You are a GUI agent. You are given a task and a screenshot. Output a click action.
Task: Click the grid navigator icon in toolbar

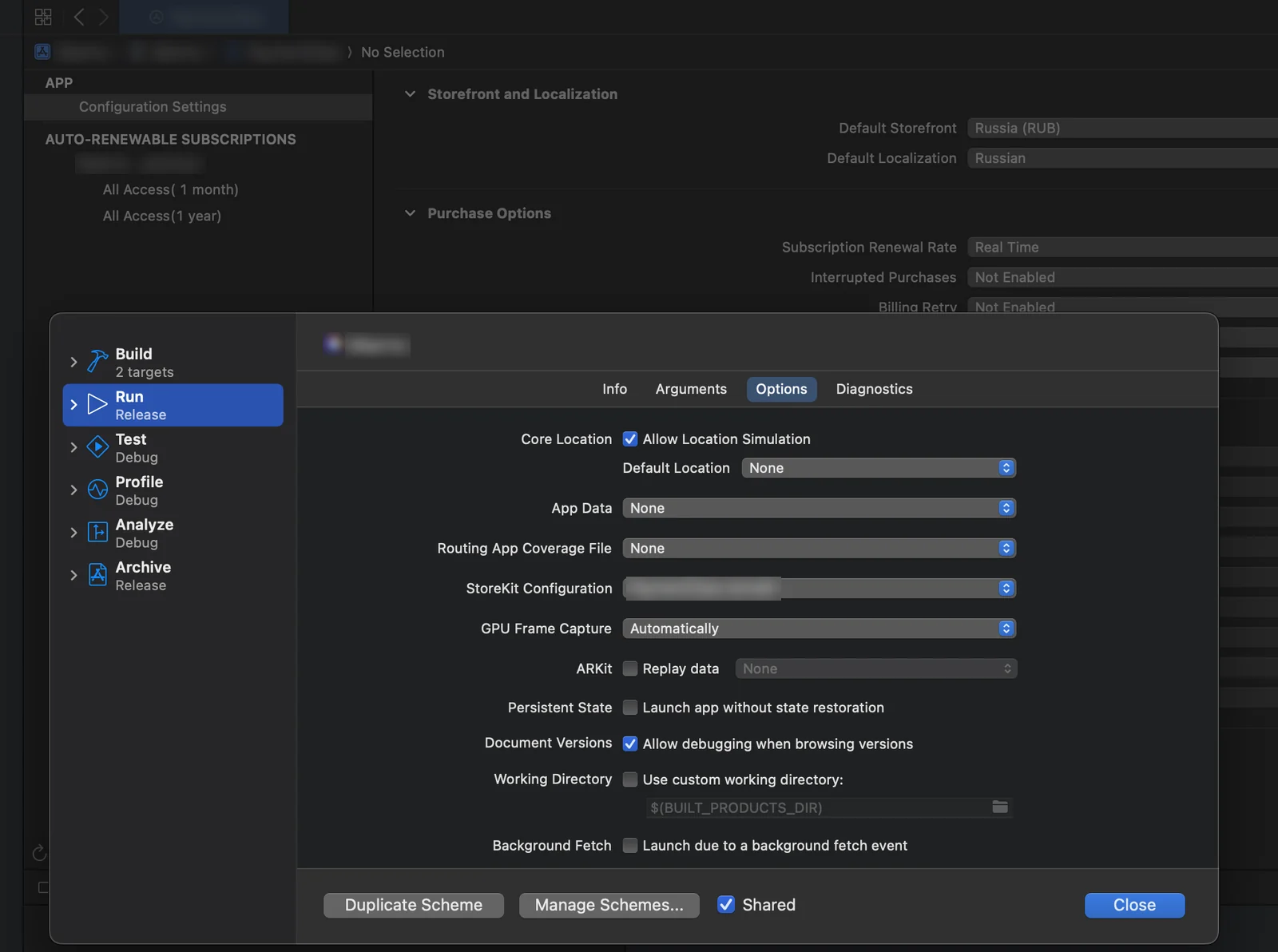pos(43,17)
